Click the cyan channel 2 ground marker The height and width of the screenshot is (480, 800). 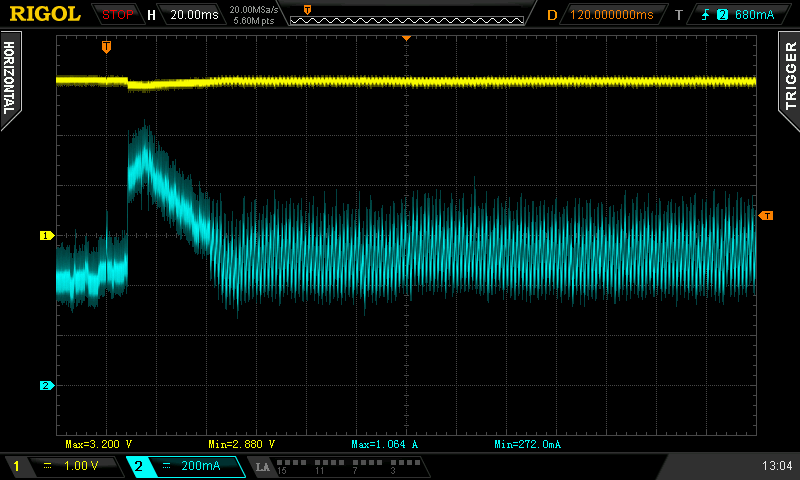pos(46,386)
